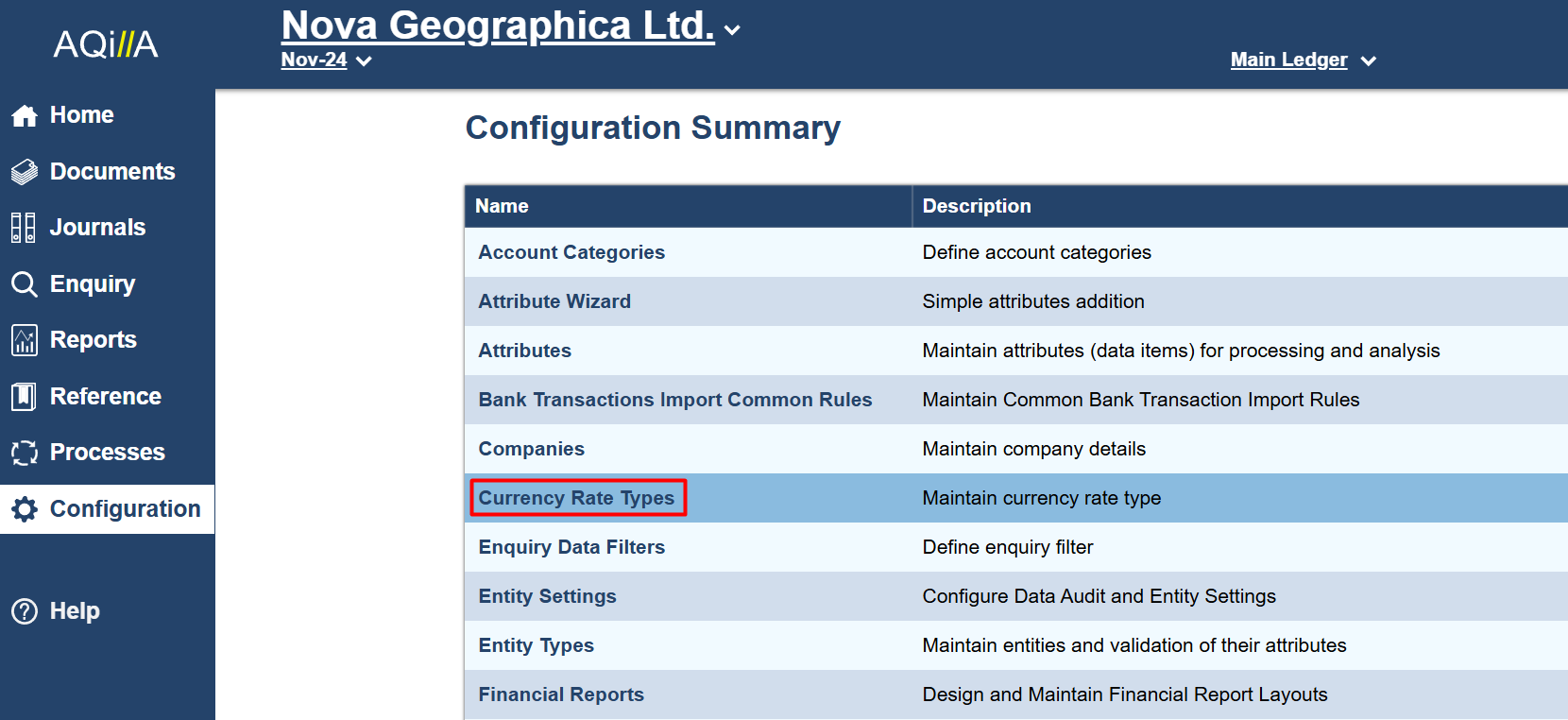Open the Currency Rate Types link
Image resolution: width=1568 pixels, height=720 pixels.
[x=576, y=498]
